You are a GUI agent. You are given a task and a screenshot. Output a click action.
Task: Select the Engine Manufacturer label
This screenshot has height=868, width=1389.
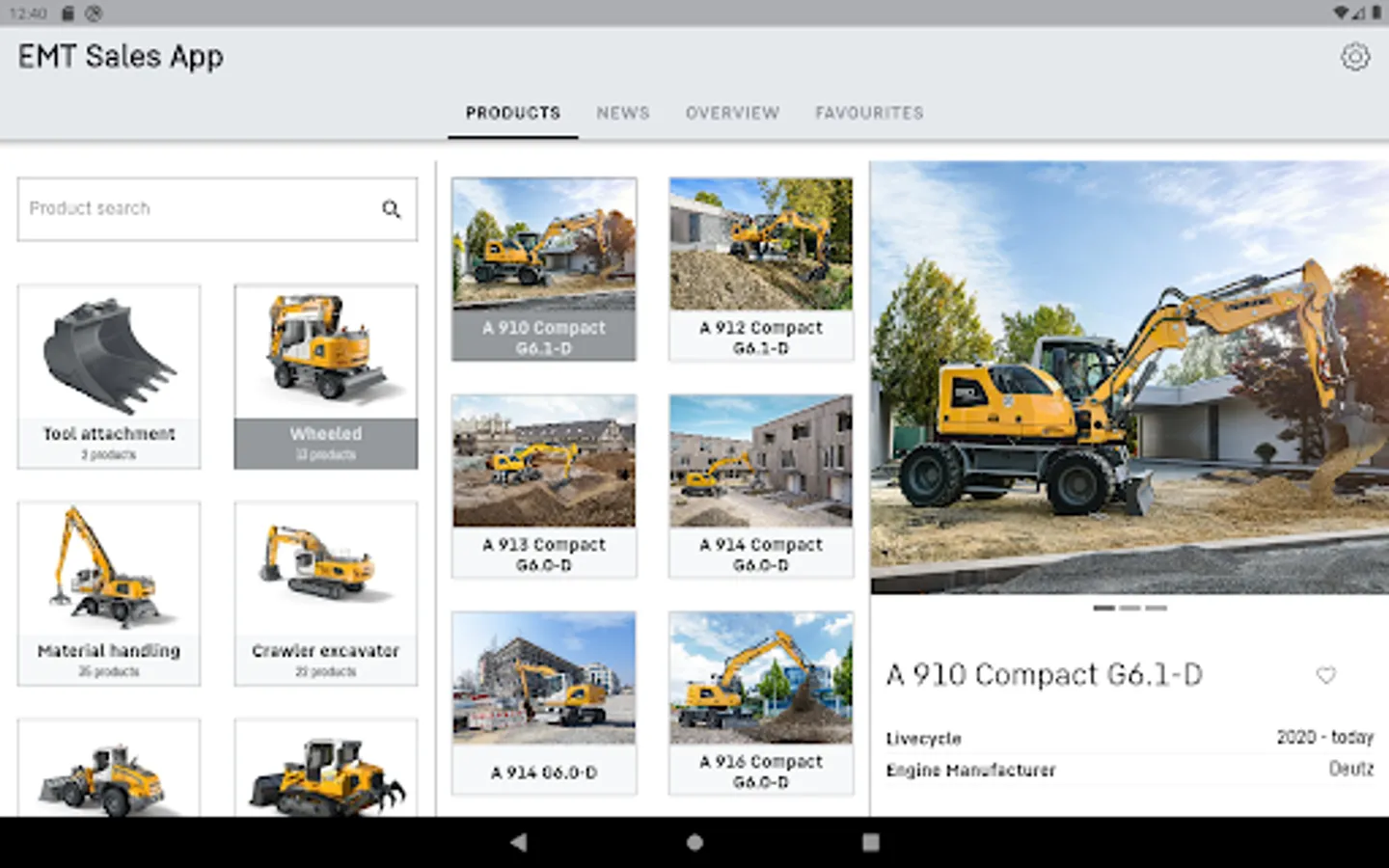coord(970,770)
